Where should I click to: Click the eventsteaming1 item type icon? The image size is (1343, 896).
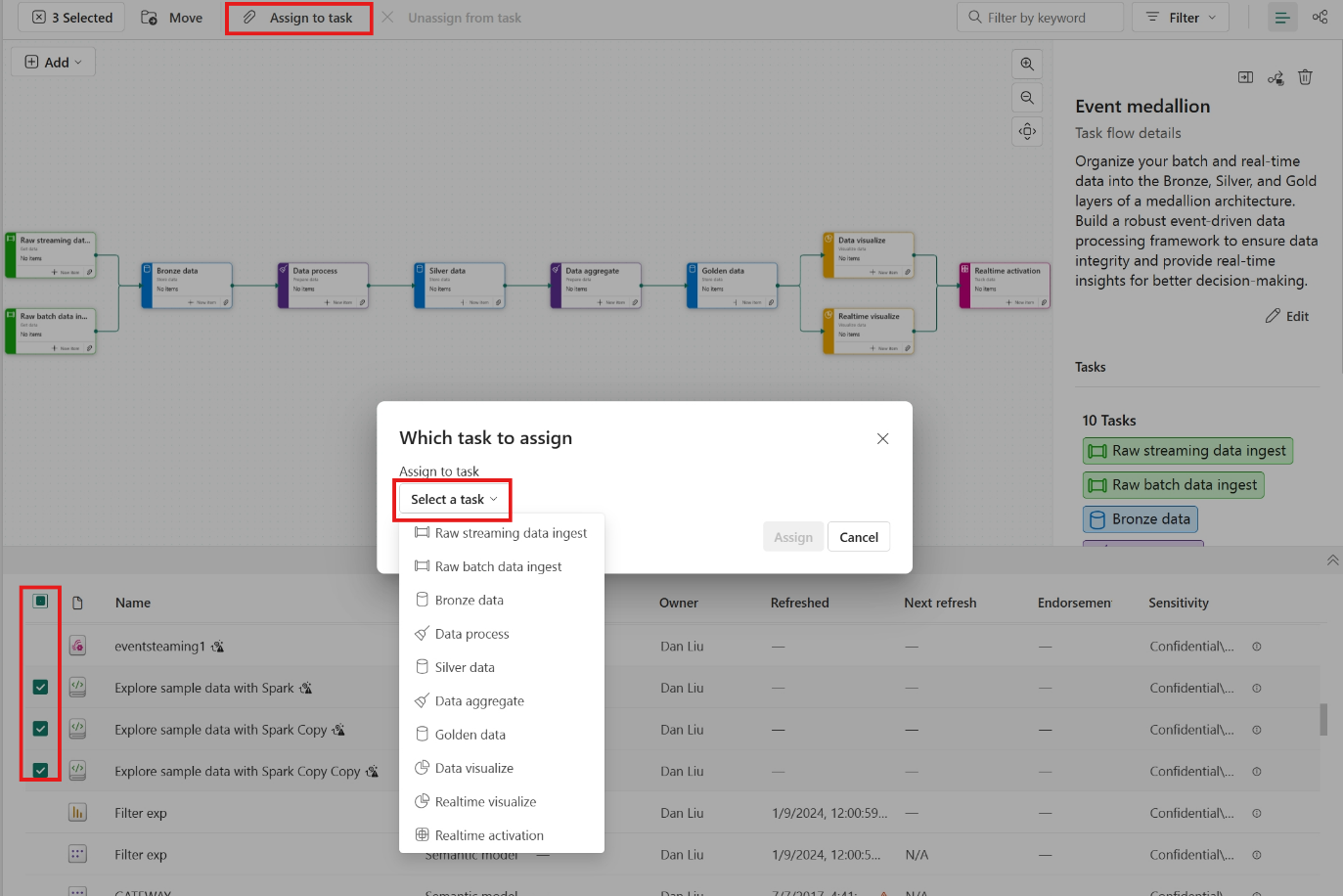pyautogui.click(x=77, y=646)
